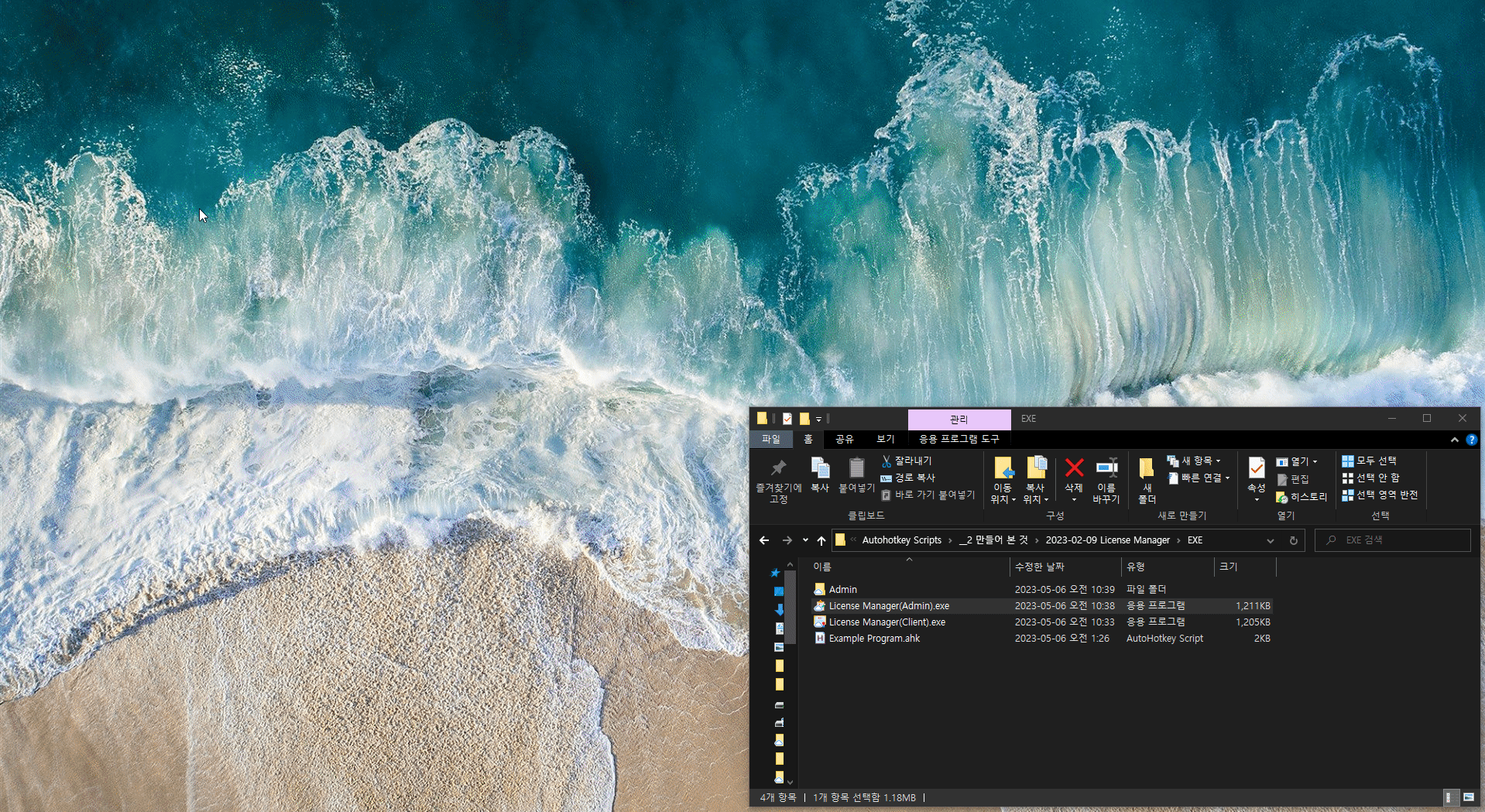Image resolution: width=1485 pixels, height=812 pixels.
Task: Switch to the 공유 (Share) ribbon tab
Action: [845, 439]
